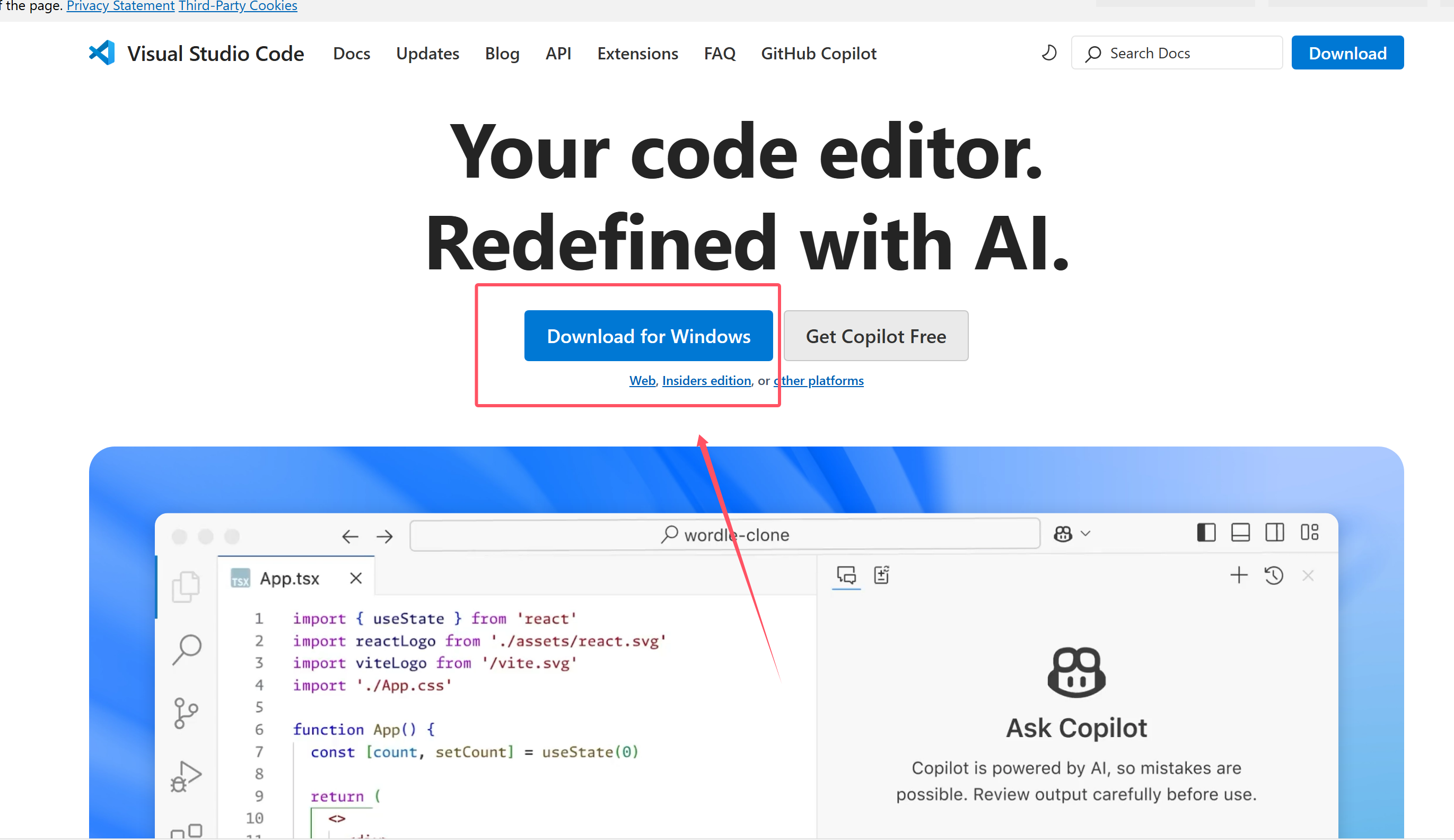Open the API navigation item
1454x840 pixels.
click(x=558, y=54)
